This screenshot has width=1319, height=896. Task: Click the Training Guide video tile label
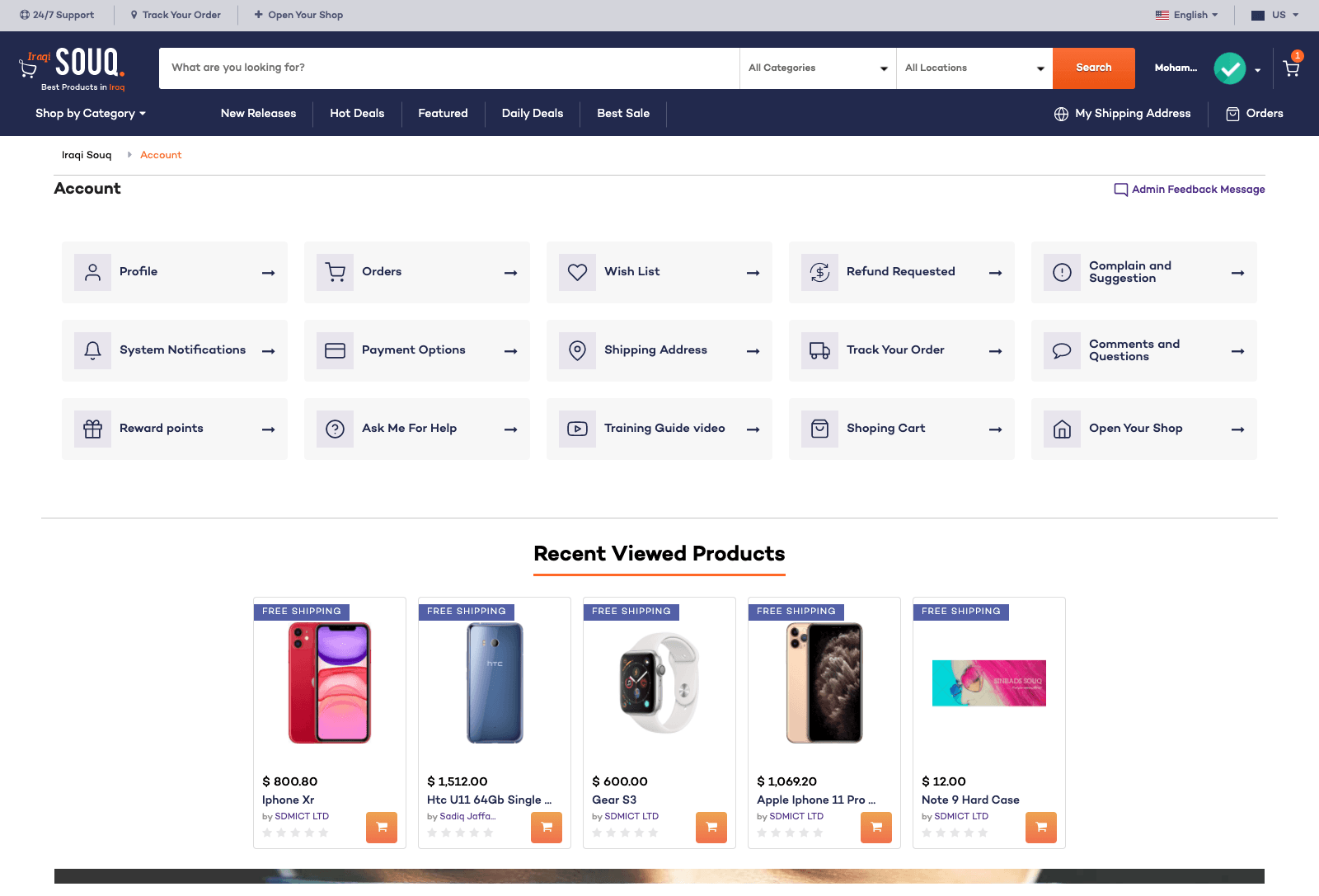[x=664, y=429]
